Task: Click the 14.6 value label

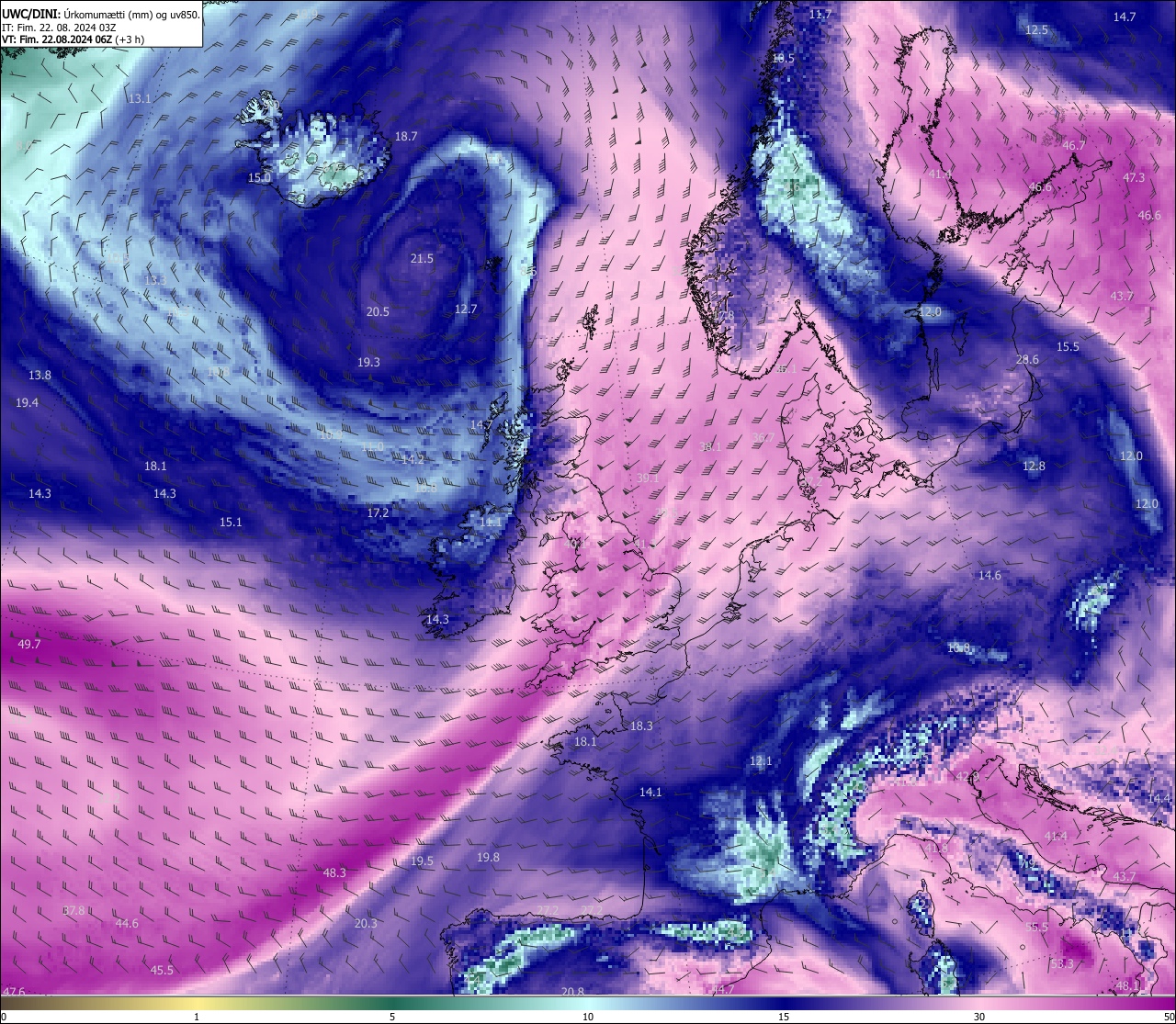Action: pyautogui.click(x=989, y=576)
